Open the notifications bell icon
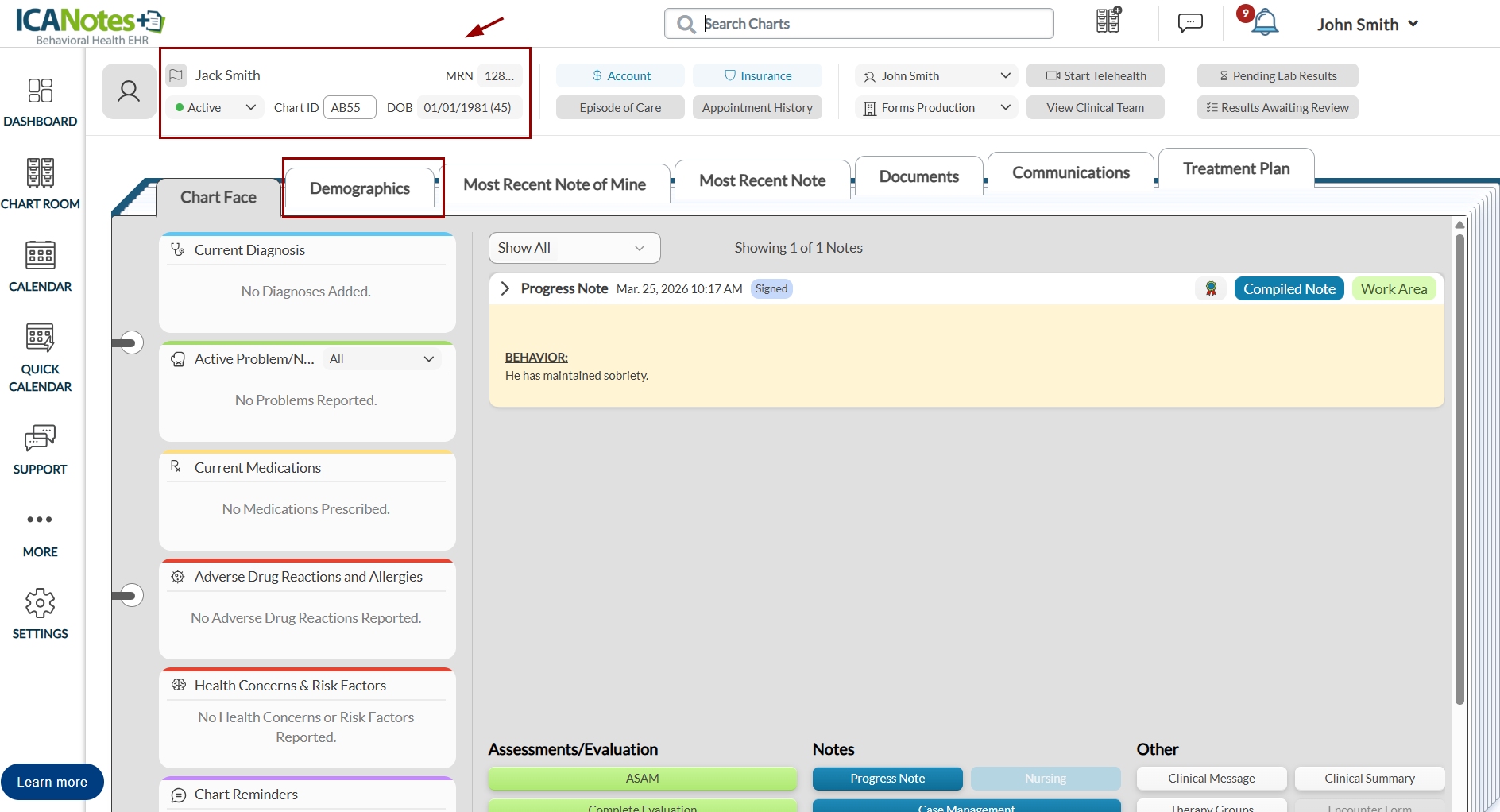 [x=1264, y=23]
